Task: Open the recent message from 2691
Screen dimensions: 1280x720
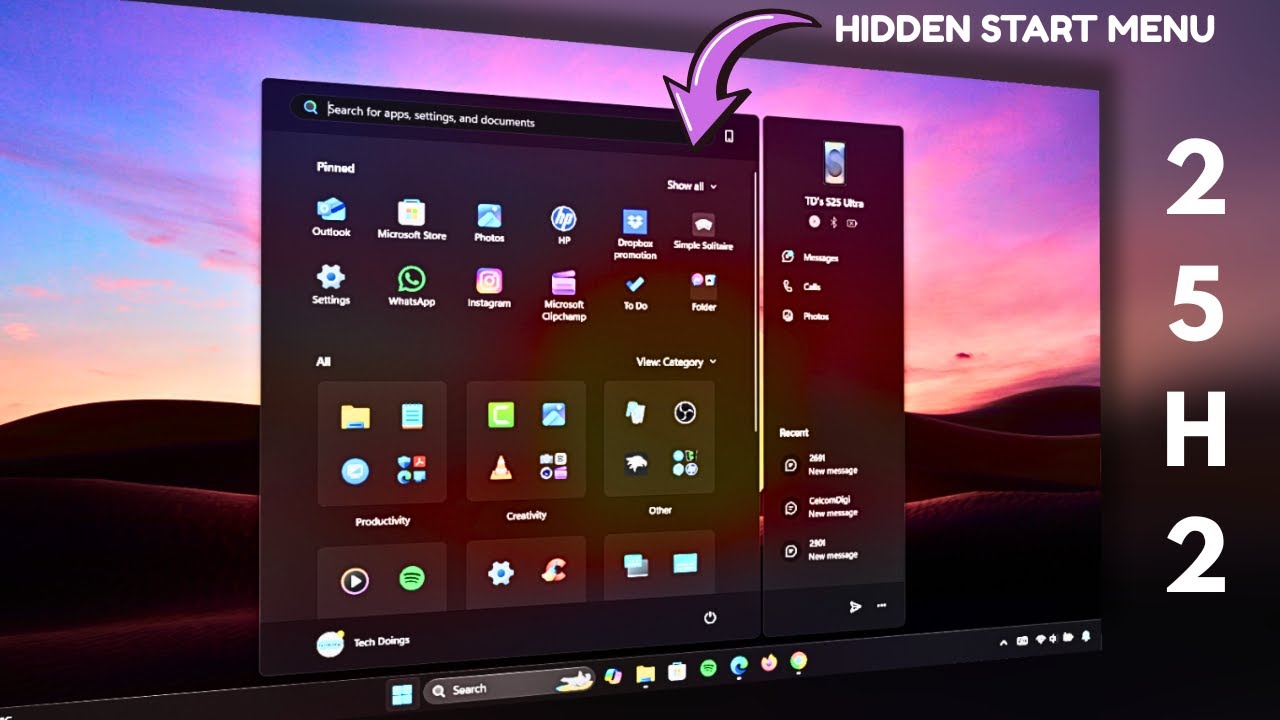Action: coord(820,465)
